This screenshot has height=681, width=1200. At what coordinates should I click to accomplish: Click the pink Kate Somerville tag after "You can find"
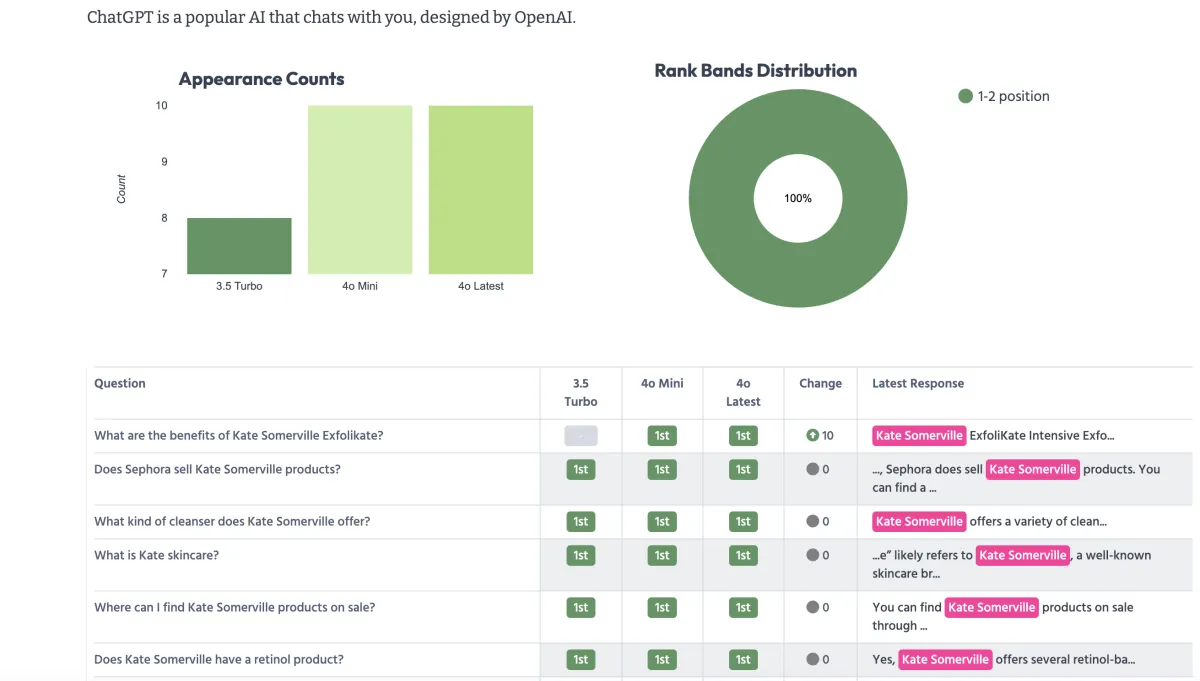[992, 607]
